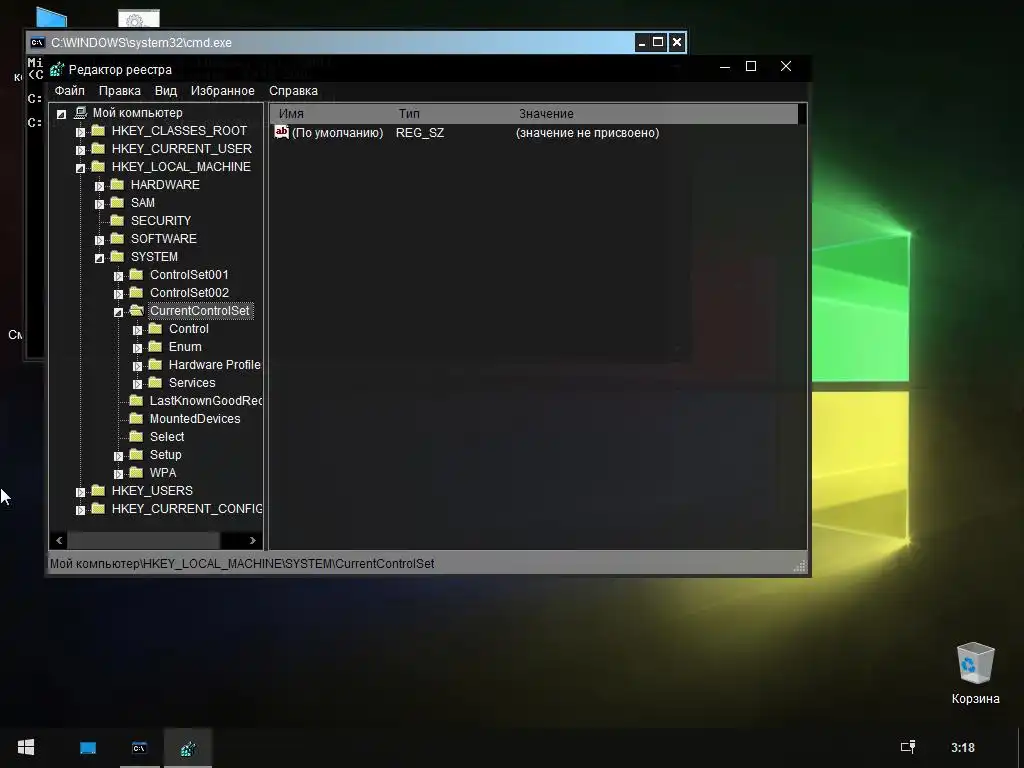Click the Hardware Profiles folder icon
Viewport: 1024px width, 768px height.
[x=155, y=364]
